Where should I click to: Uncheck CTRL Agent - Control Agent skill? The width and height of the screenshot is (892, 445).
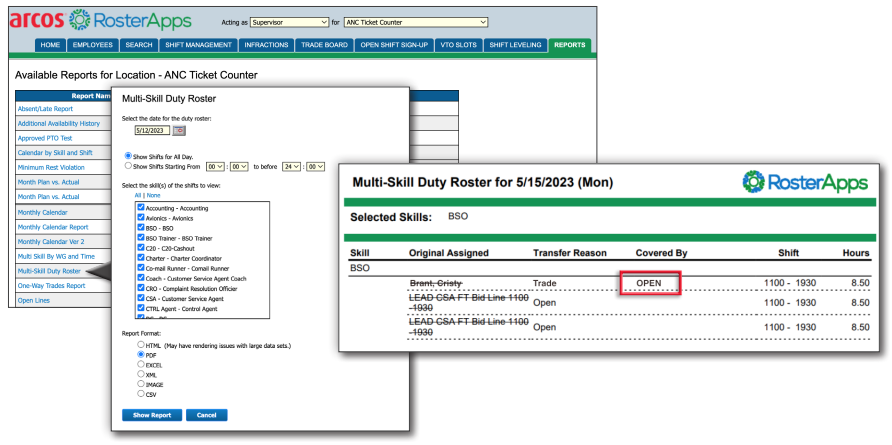141,308
